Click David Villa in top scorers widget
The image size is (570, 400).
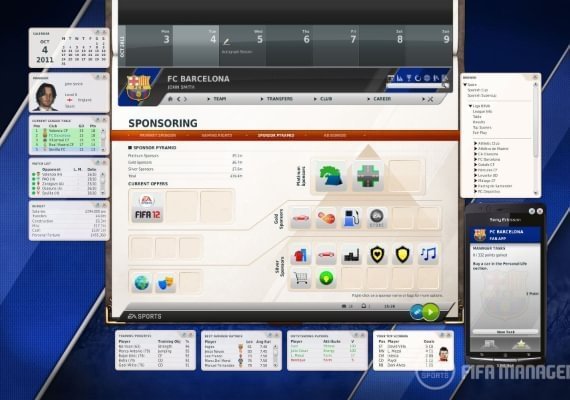pos(397,347)
